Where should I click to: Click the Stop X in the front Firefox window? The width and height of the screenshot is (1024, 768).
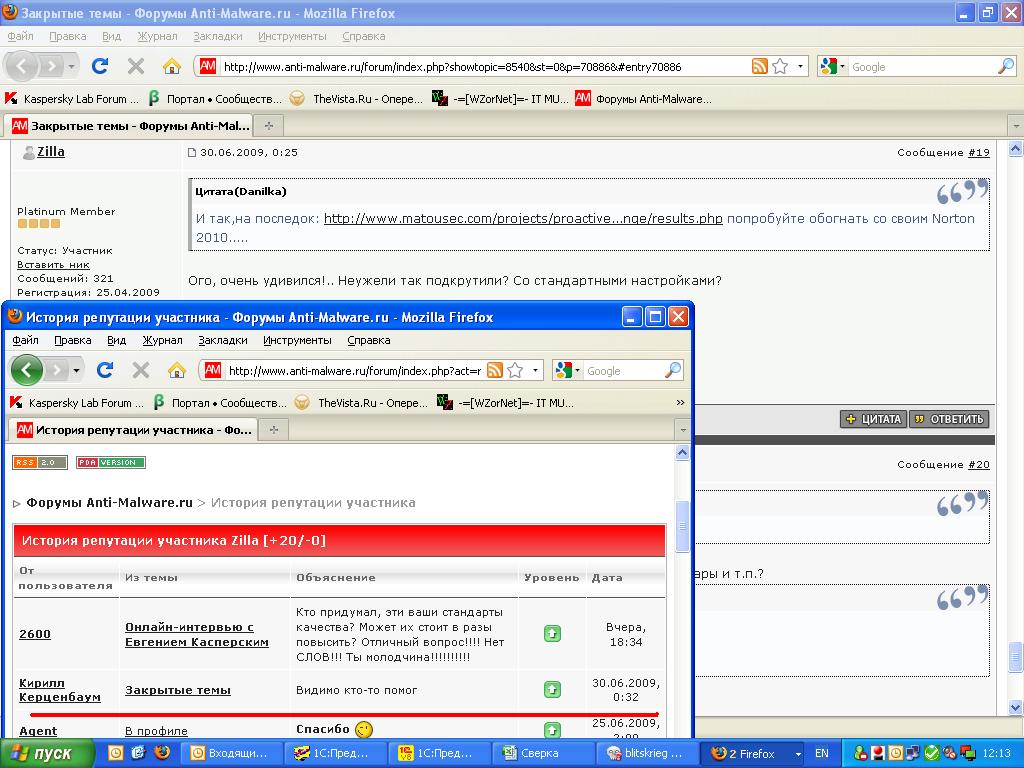140,370
